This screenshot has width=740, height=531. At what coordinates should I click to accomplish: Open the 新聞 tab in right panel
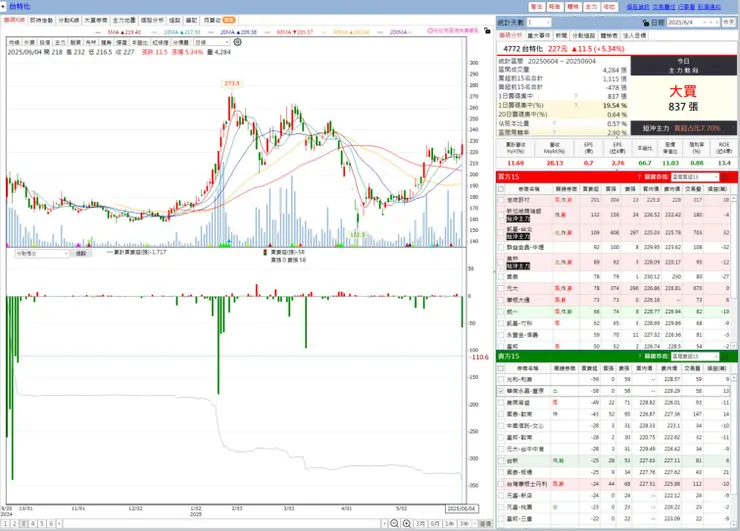click(561, 35)
